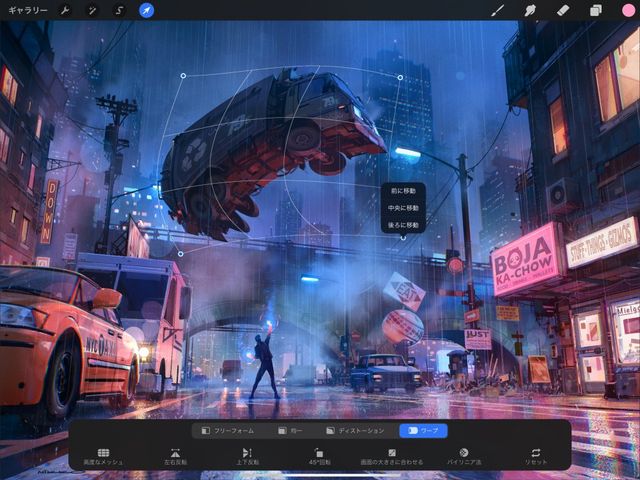This screenshot has width=640, height=480.
Task: Select the Brush paint tool
Action: [x=497, y=10]
